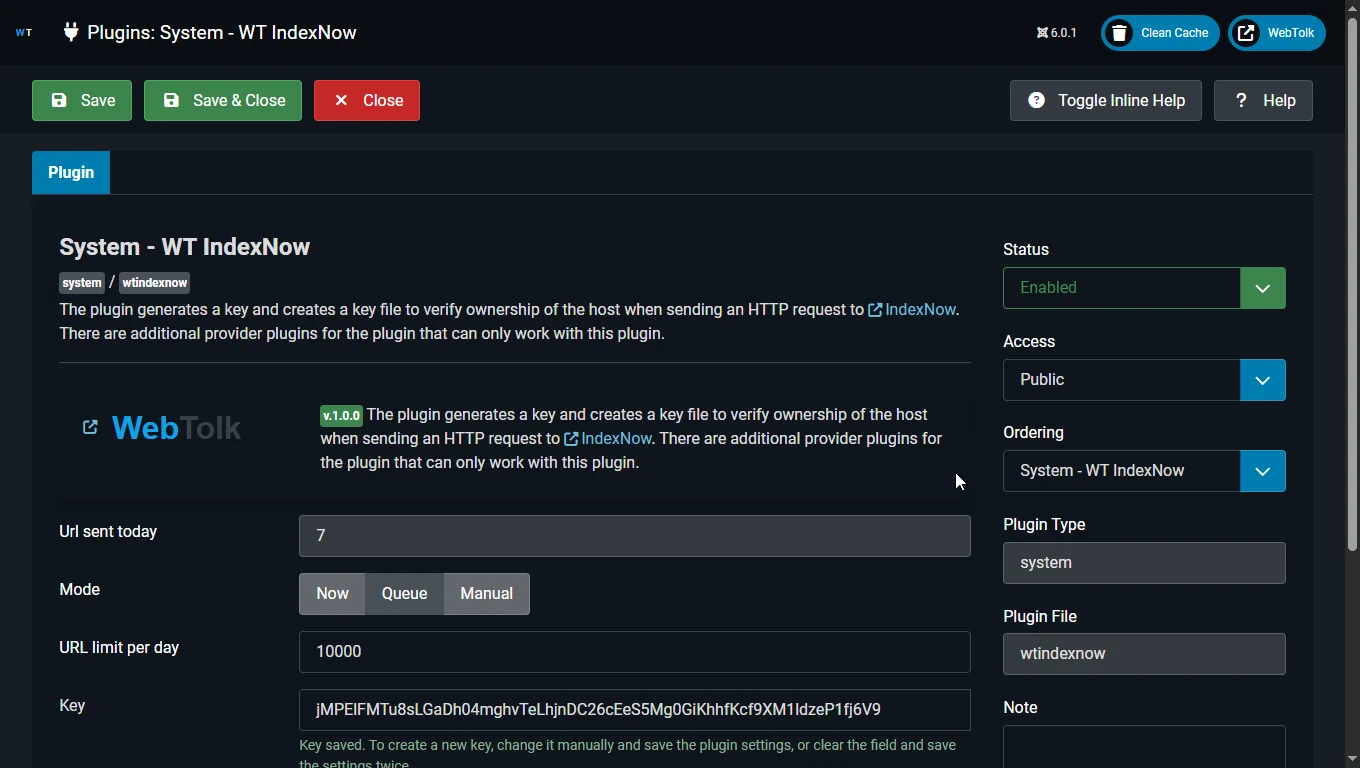Viewport: 1360px width, 768px height.
Task: Click the trash icon in Clean Cache
Action: [1120, 33]
